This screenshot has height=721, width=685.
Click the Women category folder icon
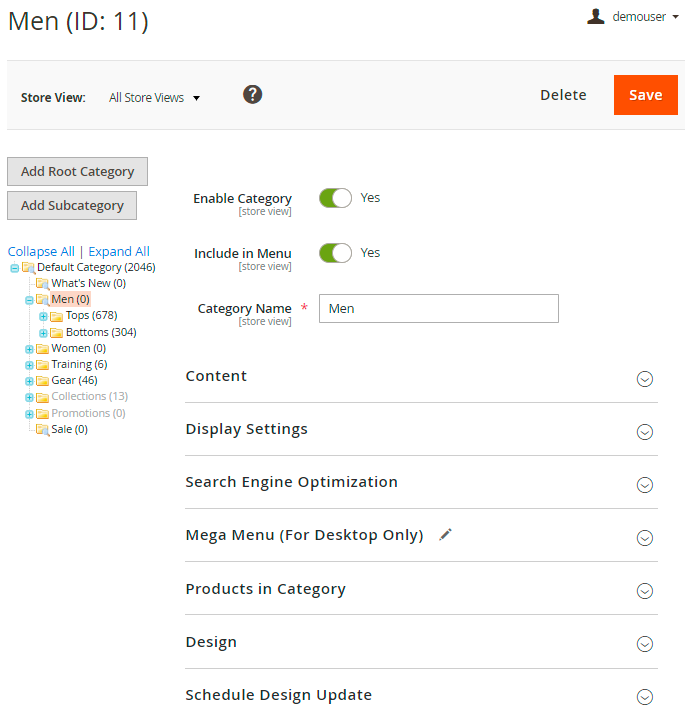42,349
